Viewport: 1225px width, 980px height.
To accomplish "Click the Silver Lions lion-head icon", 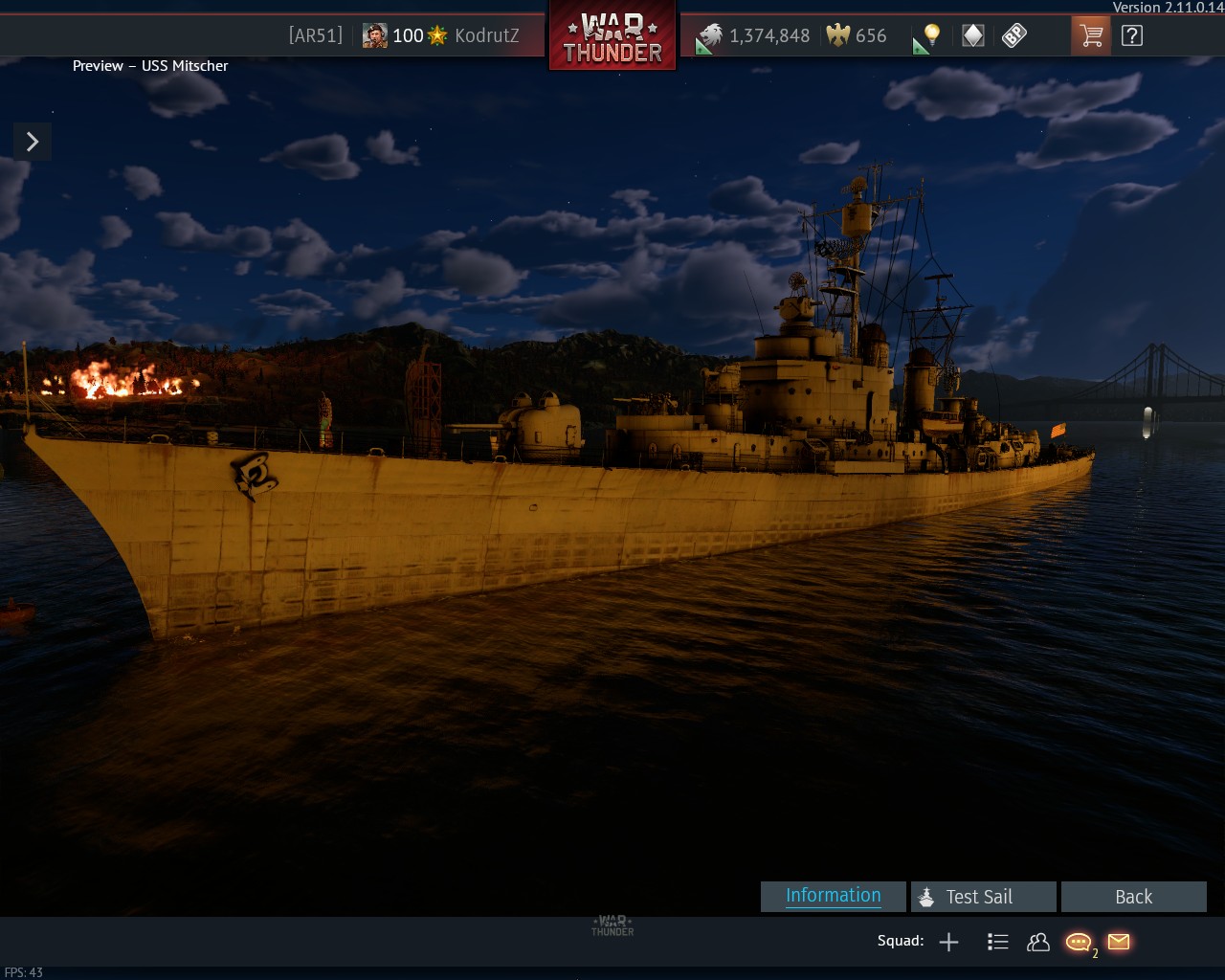I will click(x=708, y=36).
